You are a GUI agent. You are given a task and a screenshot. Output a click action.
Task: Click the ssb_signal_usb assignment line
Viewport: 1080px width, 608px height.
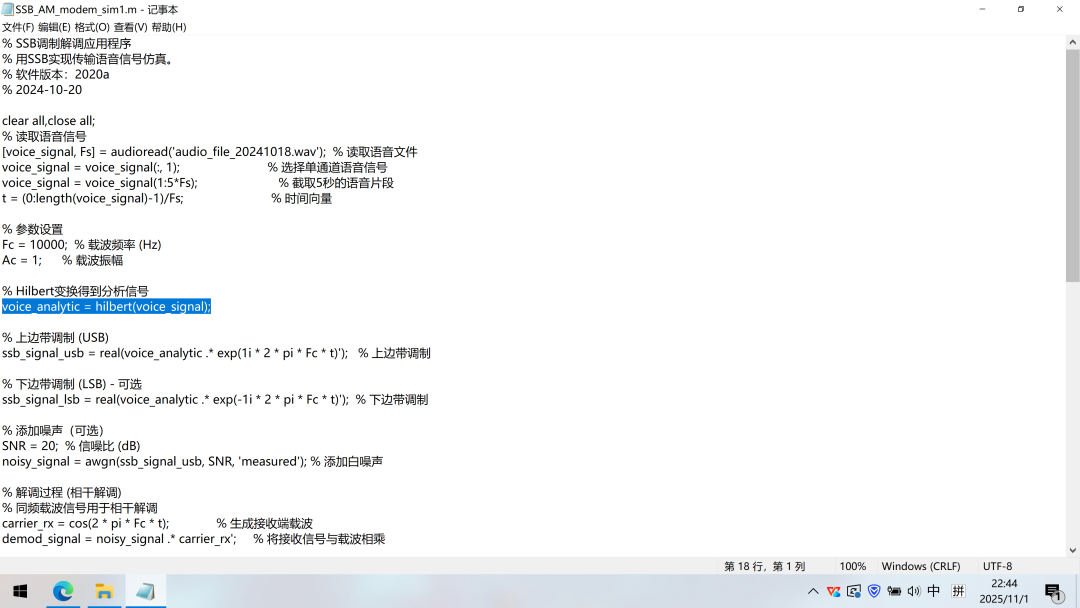216,353
